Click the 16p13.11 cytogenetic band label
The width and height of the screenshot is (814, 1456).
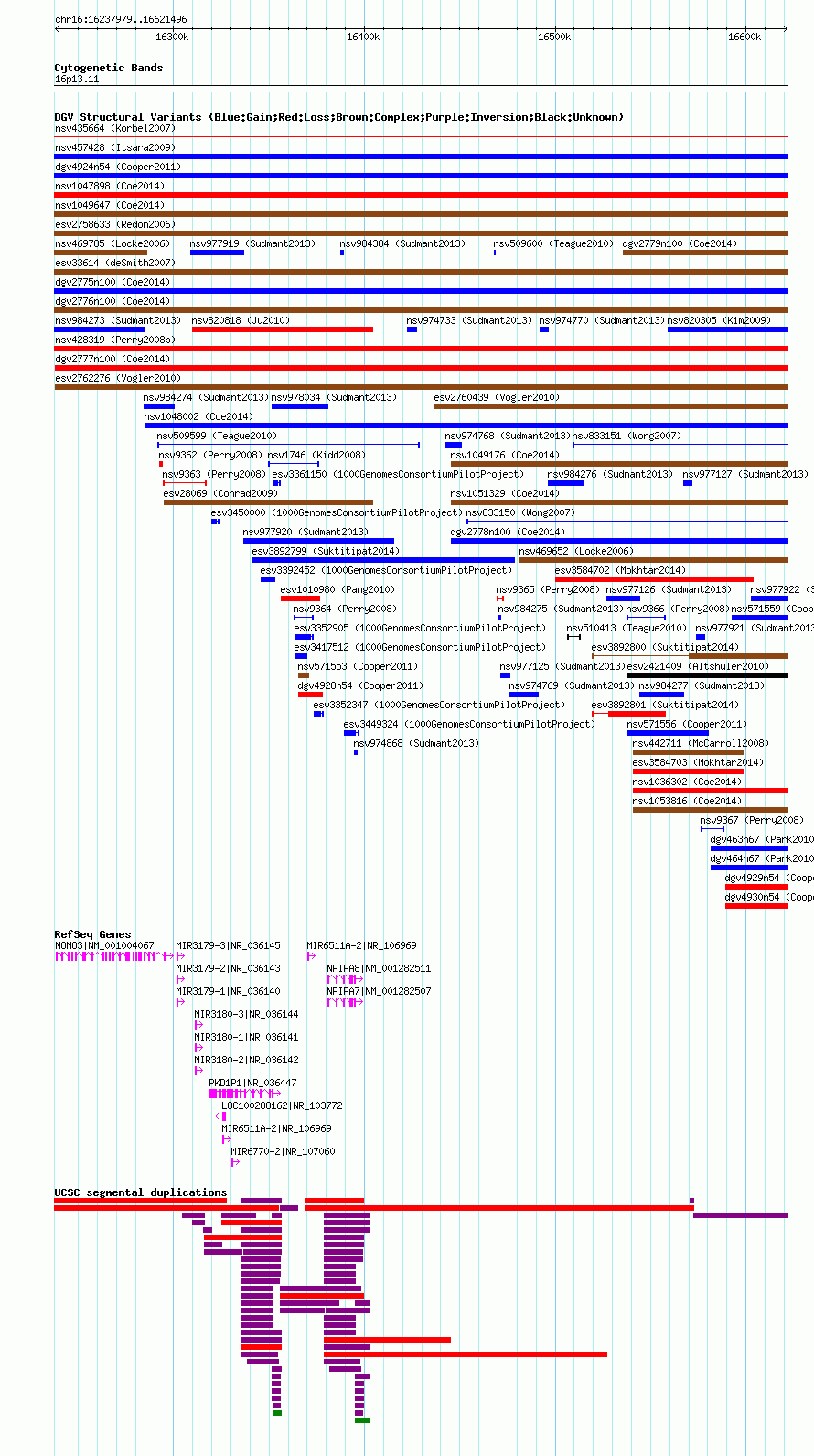point(77,80)
